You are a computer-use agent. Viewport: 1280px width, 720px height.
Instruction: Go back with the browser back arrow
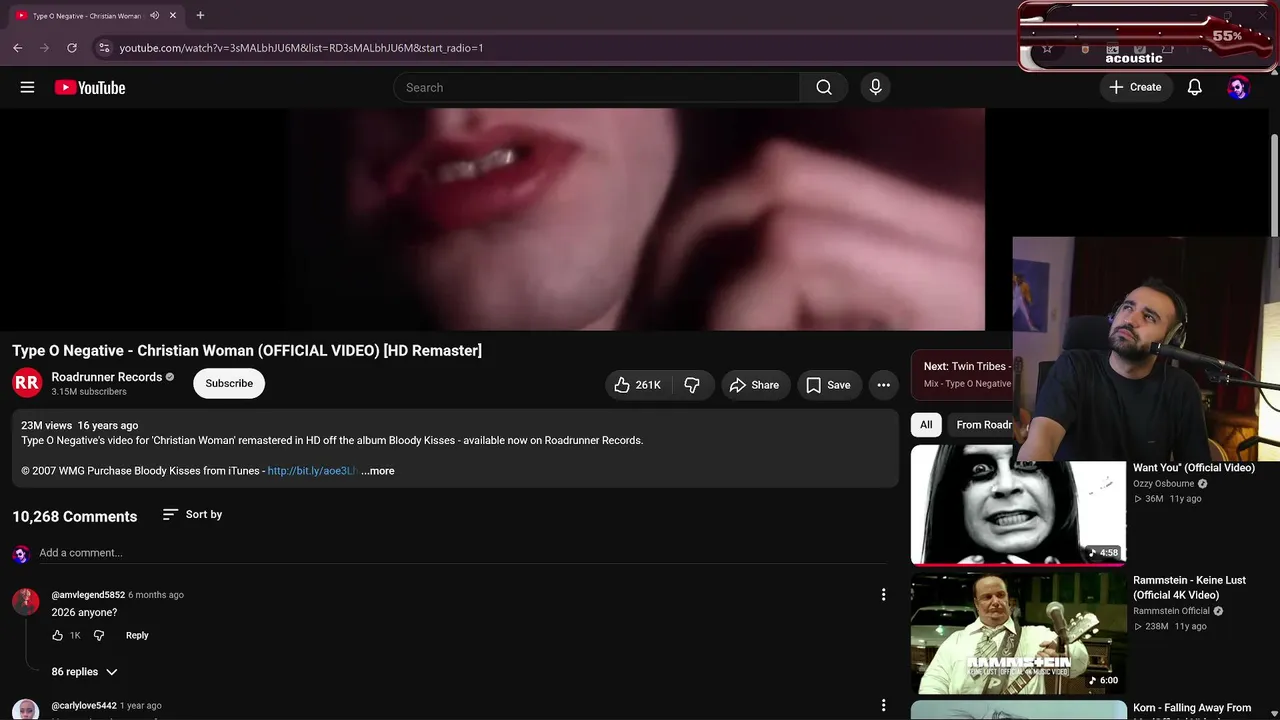click(17, 47)
